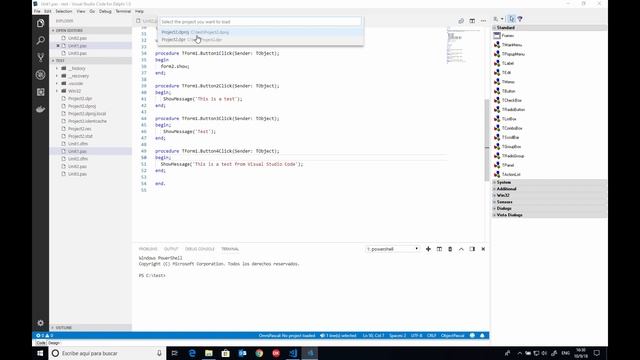Open the File menu
Image resolution: width=640 pixels, height=360 pixels.
point(37,11)
